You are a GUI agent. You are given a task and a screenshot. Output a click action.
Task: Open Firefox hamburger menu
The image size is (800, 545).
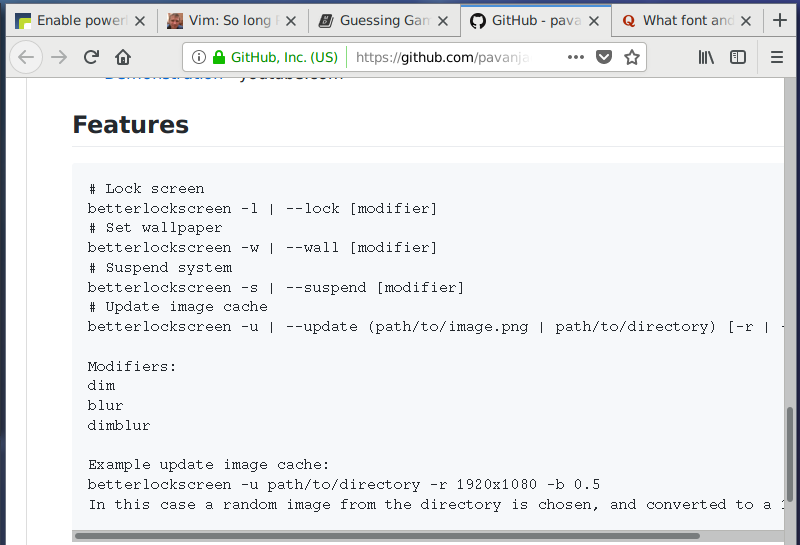(x=777, y=57)
